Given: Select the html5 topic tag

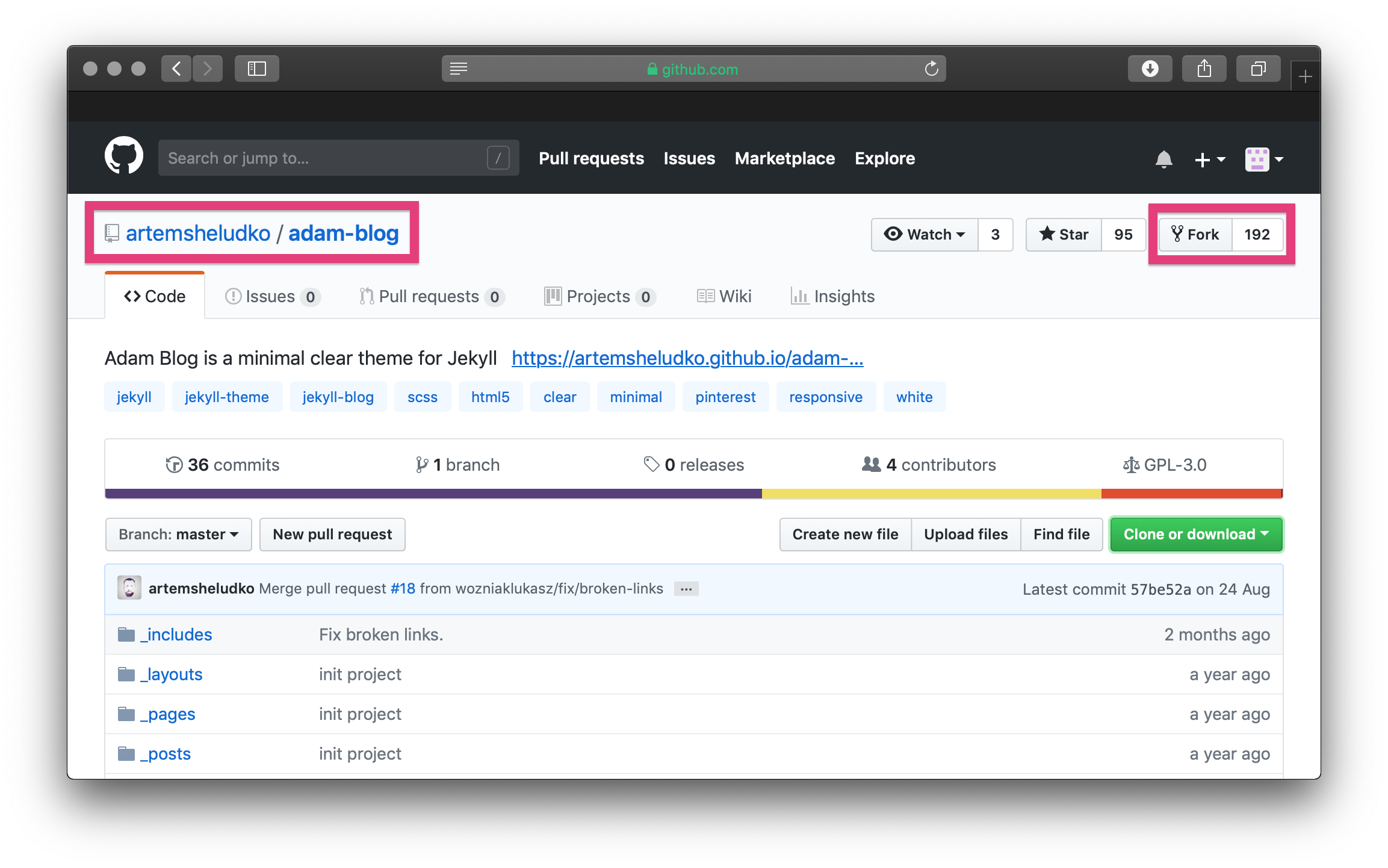Looking at the screenshot, I should [x=491, y=397].
